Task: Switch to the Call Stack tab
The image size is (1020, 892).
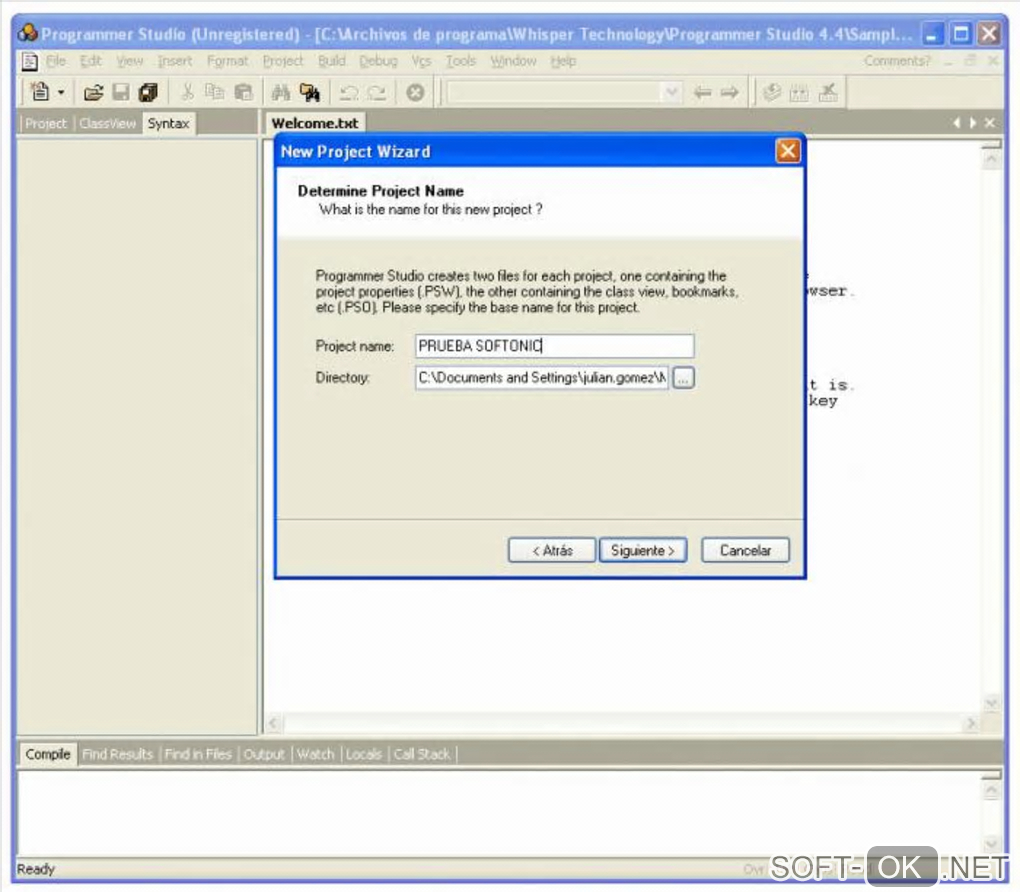Action: click(x=422, y=754)
